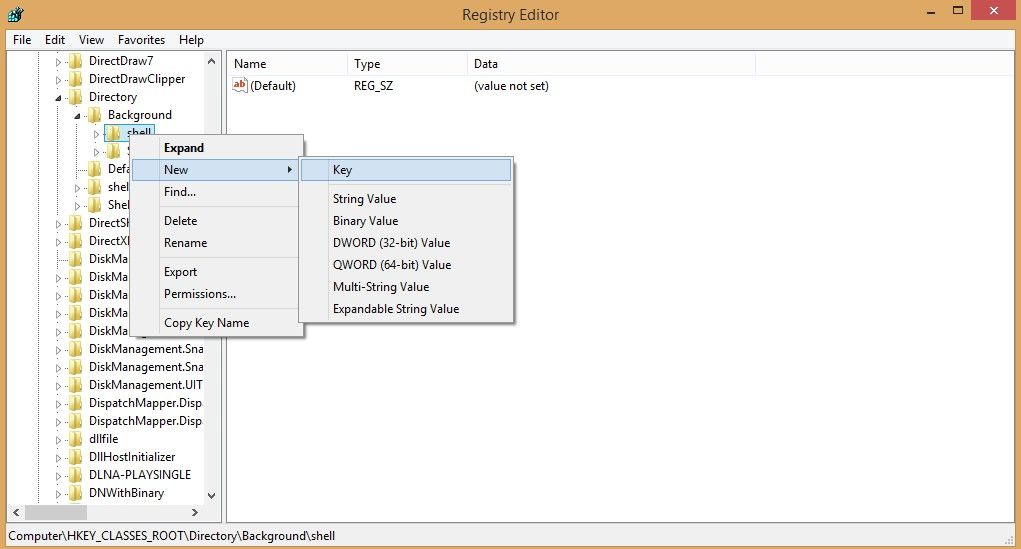Click the (Default) string value icon

(240, 85)
